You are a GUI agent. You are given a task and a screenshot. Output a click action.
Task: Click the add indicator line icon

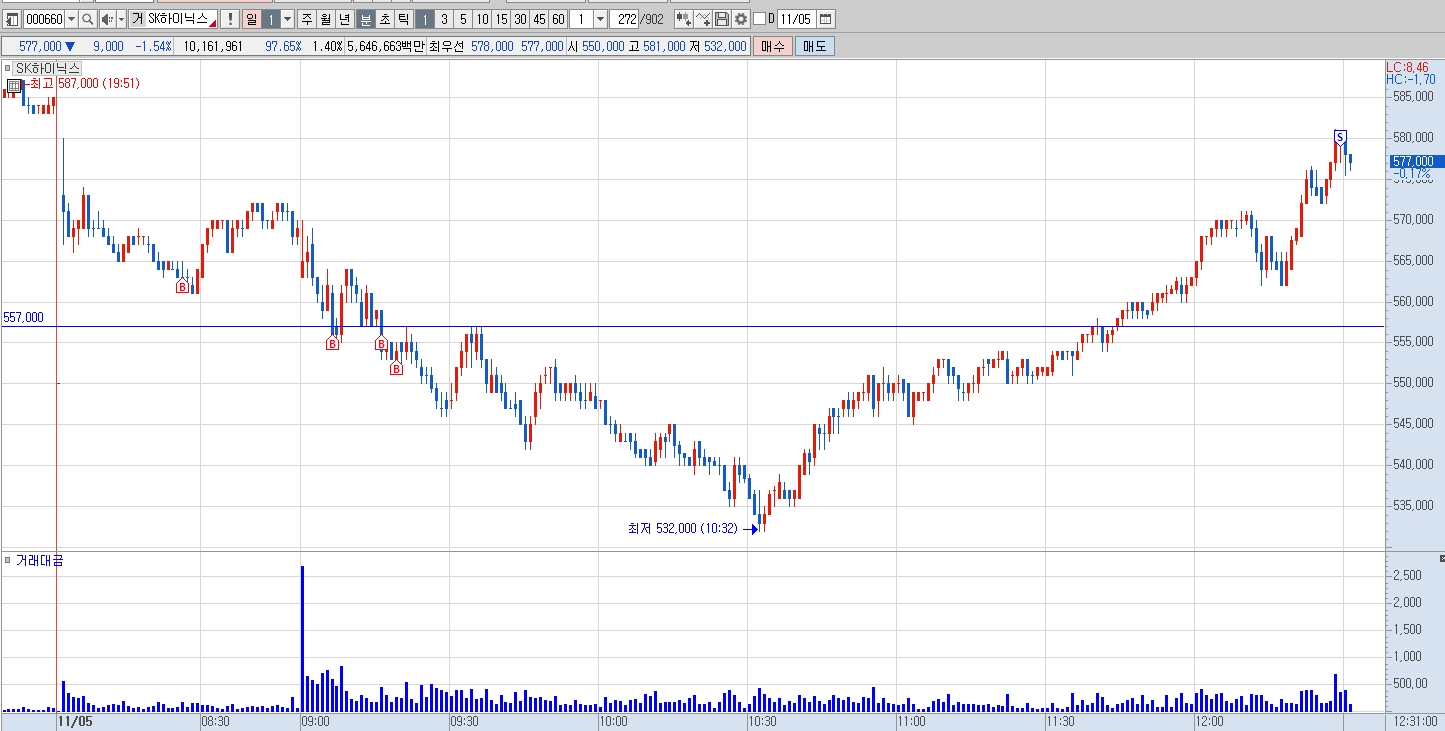(703, 19)
